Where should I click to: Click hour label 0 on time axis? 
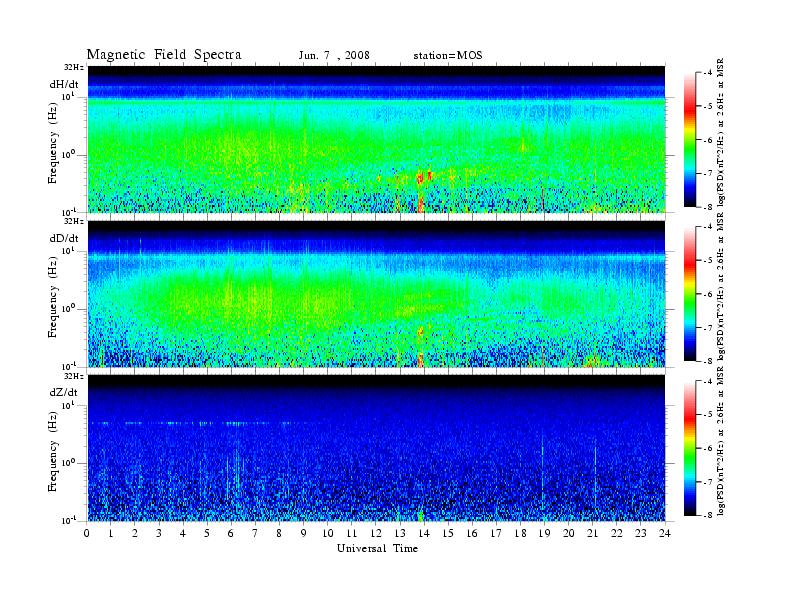point(87,533)
